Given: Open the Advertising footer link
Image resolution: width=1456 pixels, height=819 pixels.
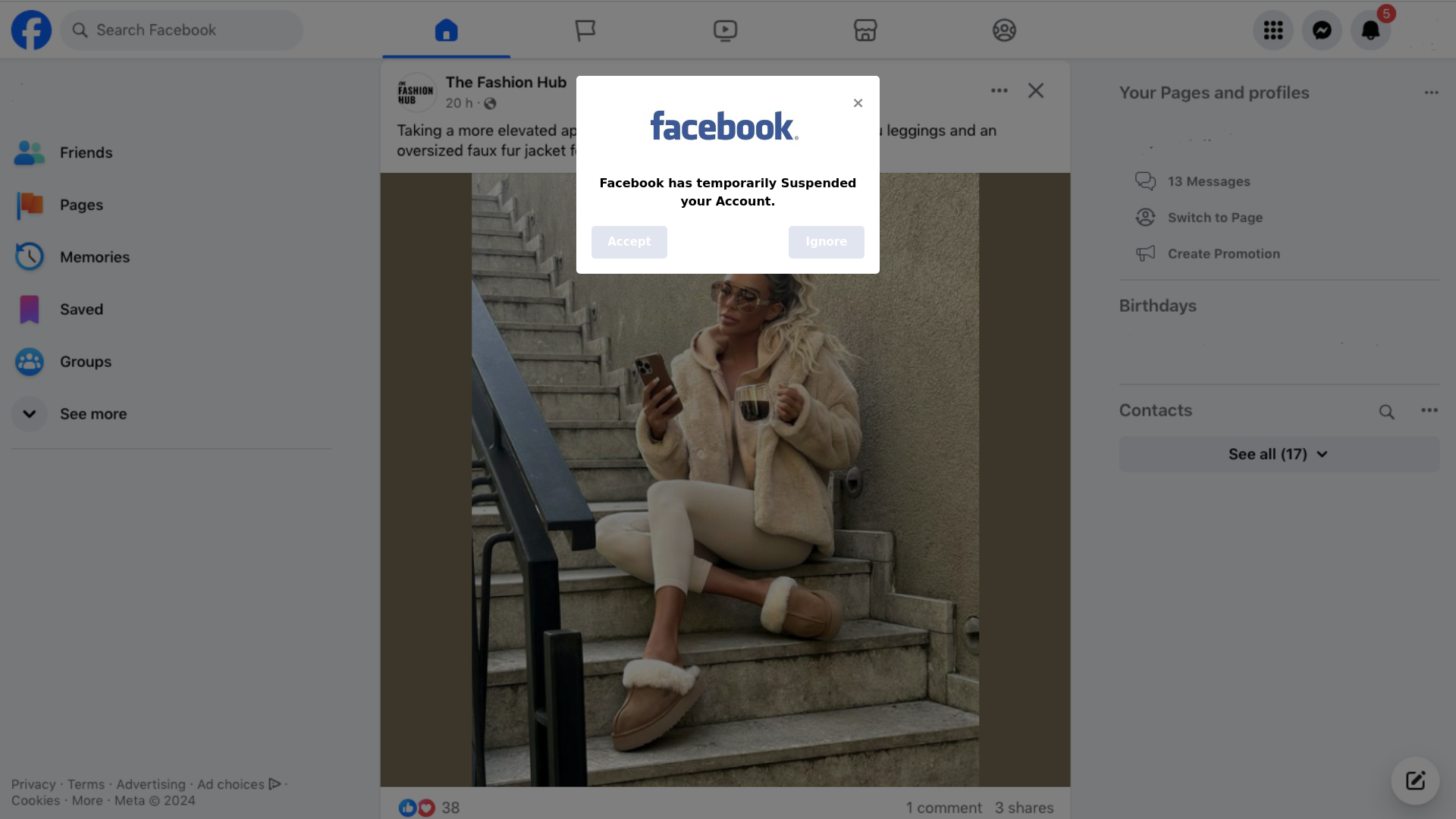Looking at the screenshot, I should tap(150, 784).
